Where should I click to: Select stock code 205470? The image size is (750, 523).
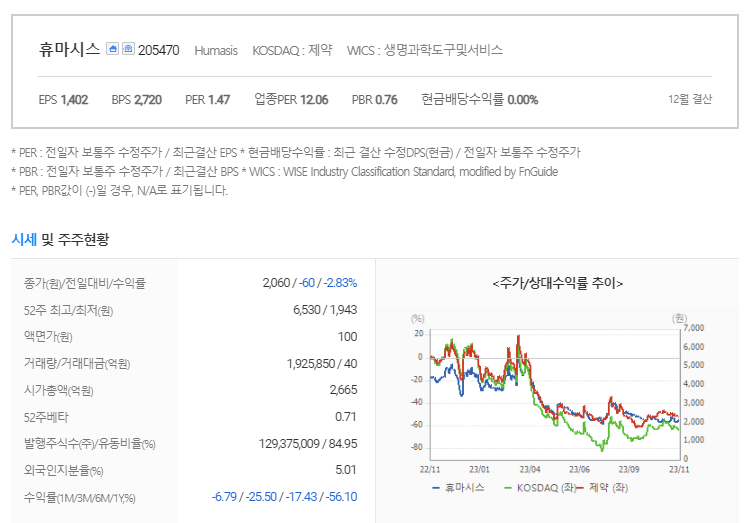click(159, 50)
